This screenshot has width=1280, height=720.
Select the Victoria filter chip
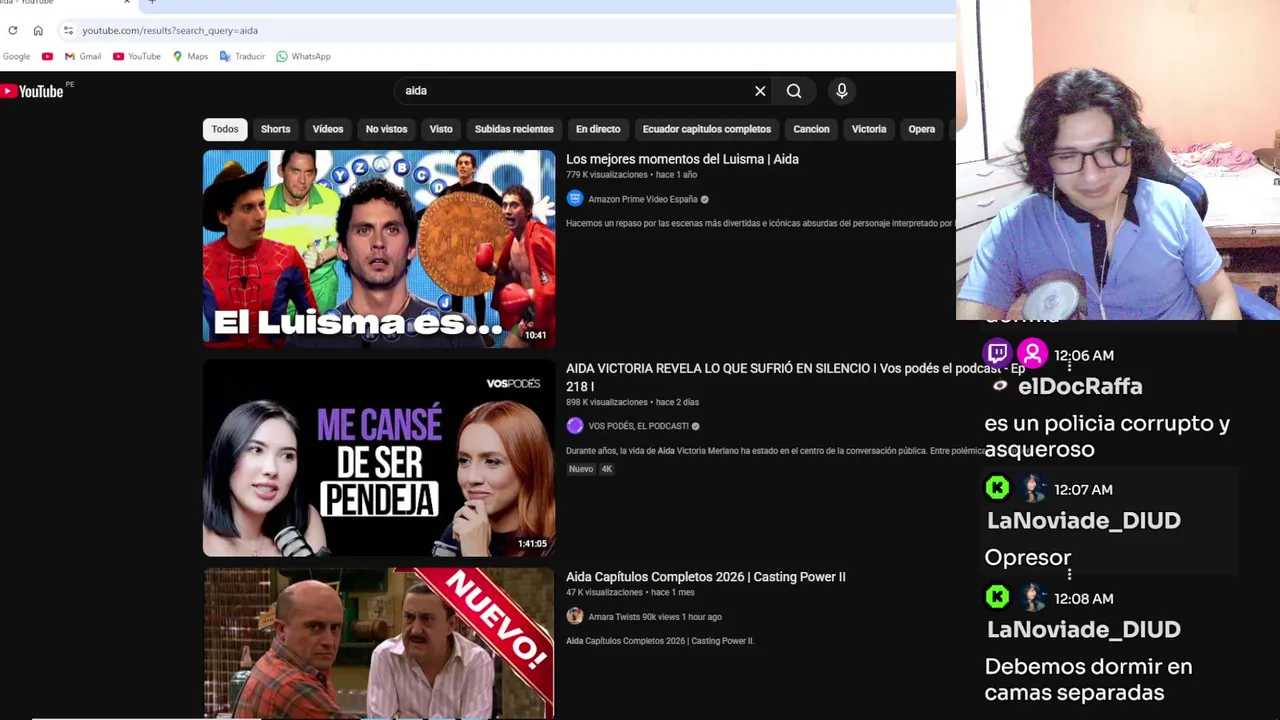[x=869, y=129]
